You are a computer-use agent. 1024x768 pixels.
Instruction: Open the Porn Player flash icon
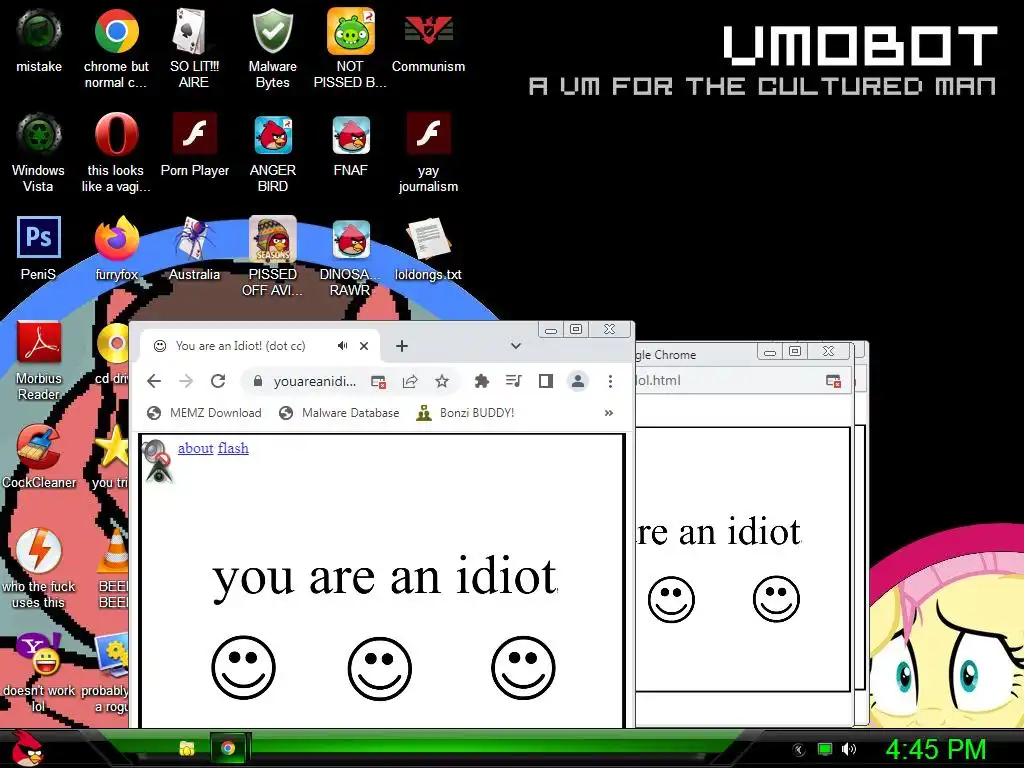195,145
